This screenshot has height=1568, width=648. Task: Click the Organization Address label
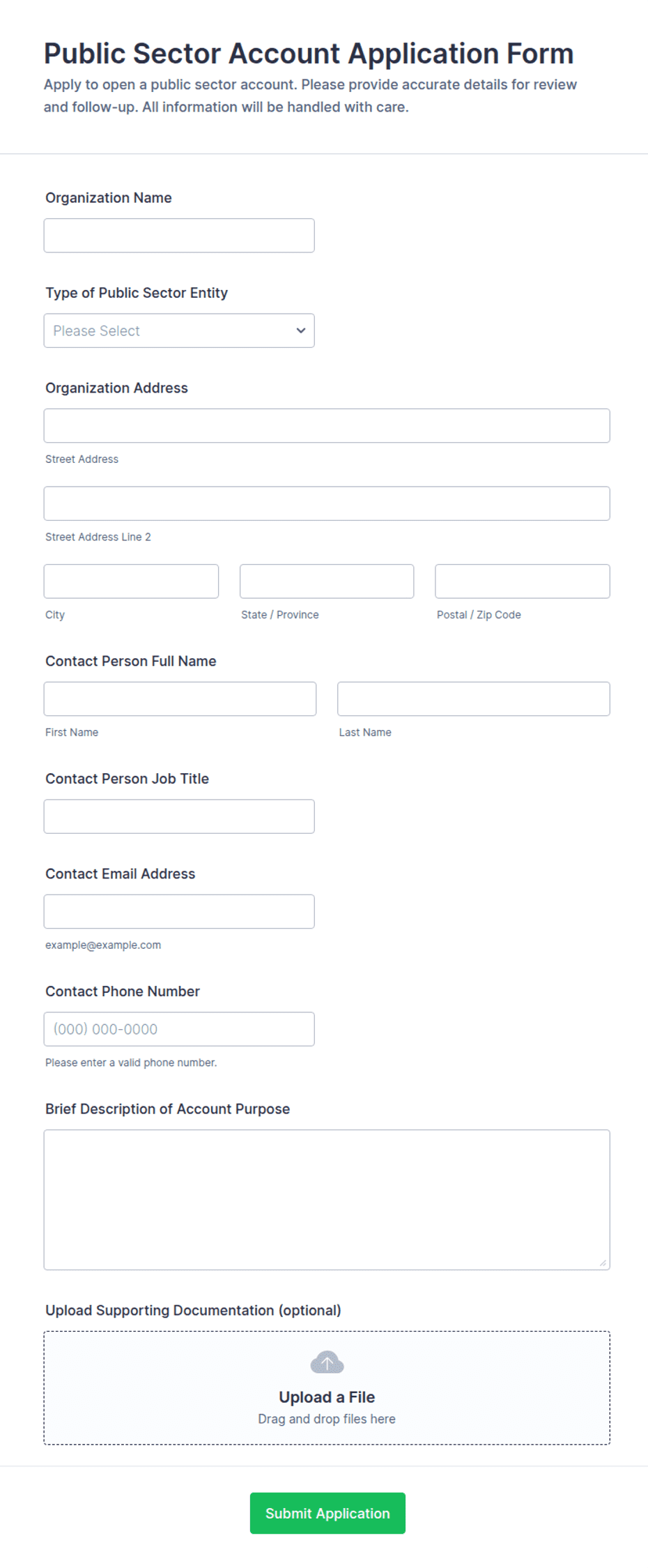pos(116,388)
